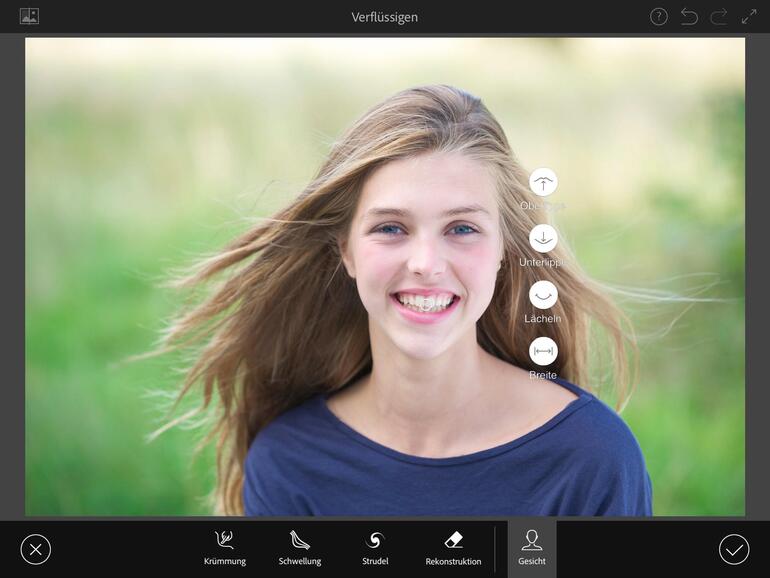770x578 pixels.
Task: Choose the Rekonstruktion eraser tool
Action: (x=453, y=548)
